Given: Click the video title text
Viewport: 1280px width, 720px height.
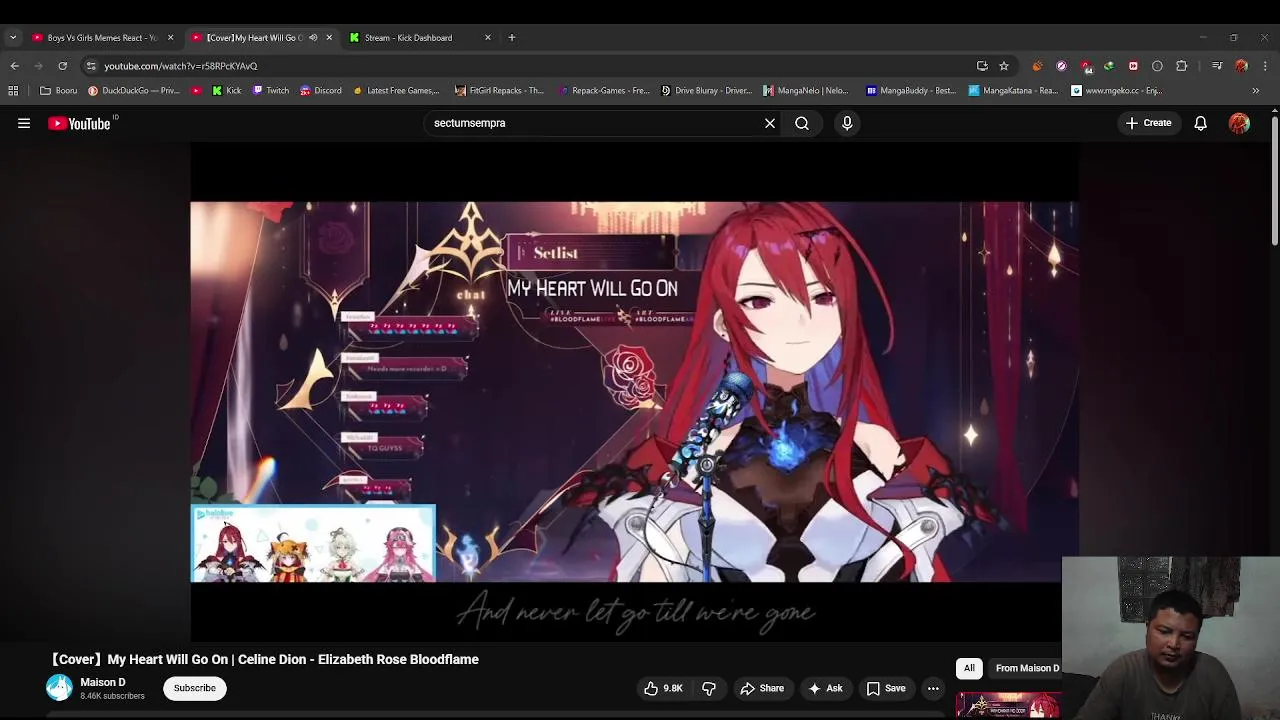Looking at the screenshot, I should [x=265, y=659].
